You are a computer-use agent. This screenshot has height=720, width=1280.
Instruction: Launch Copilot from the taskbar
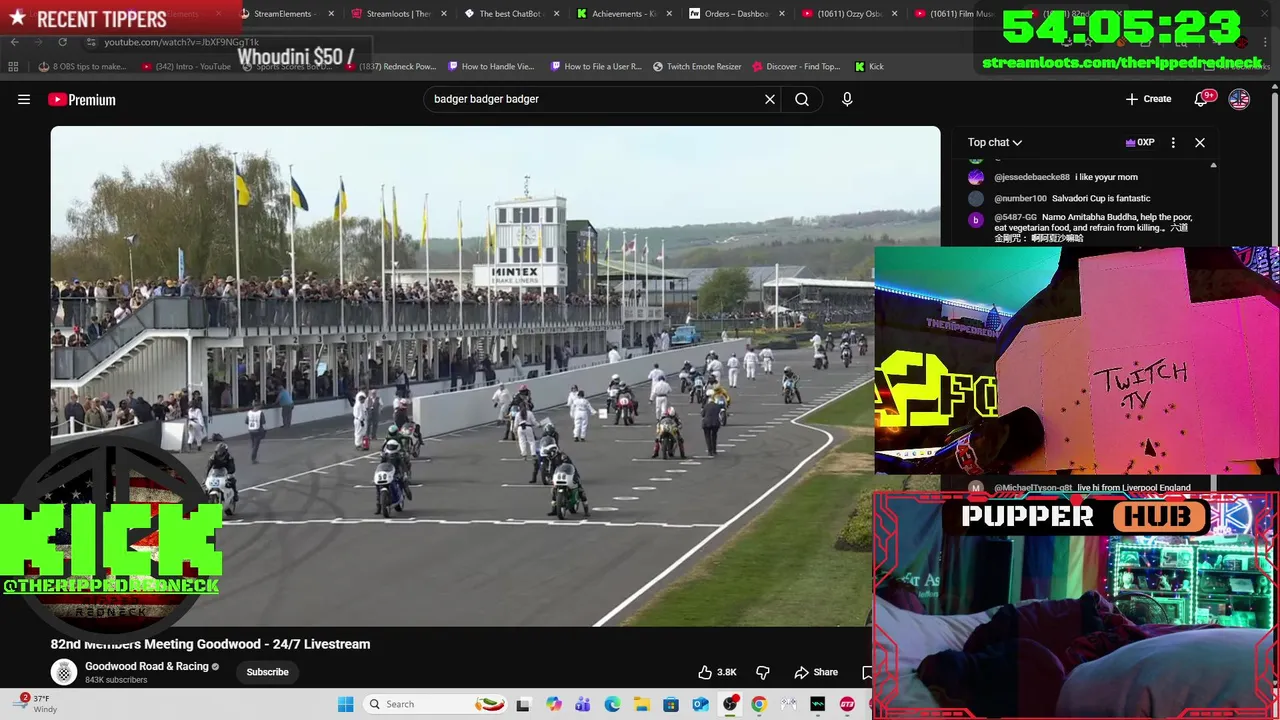[554, 704]
